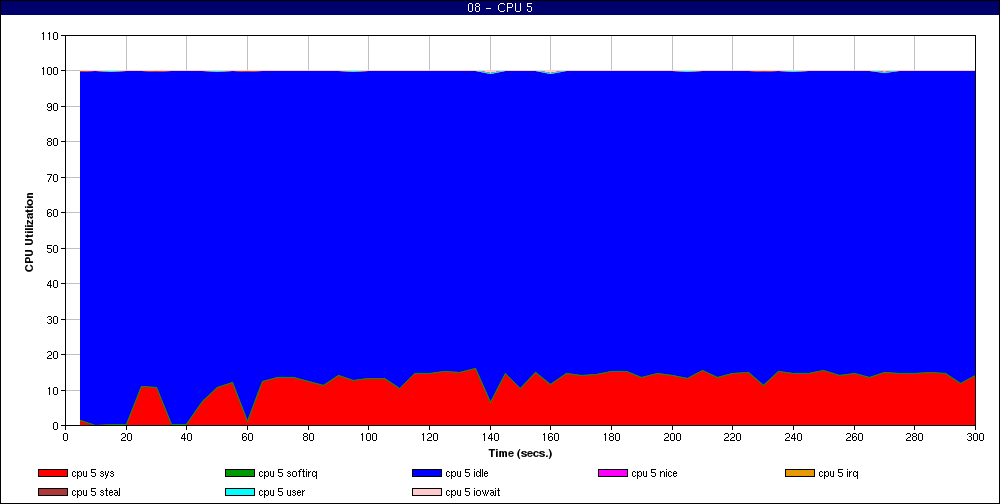This screenshot has width=1000, height=504.
Task: Click the 40 label on the time axis
Action: coord(187,437)
